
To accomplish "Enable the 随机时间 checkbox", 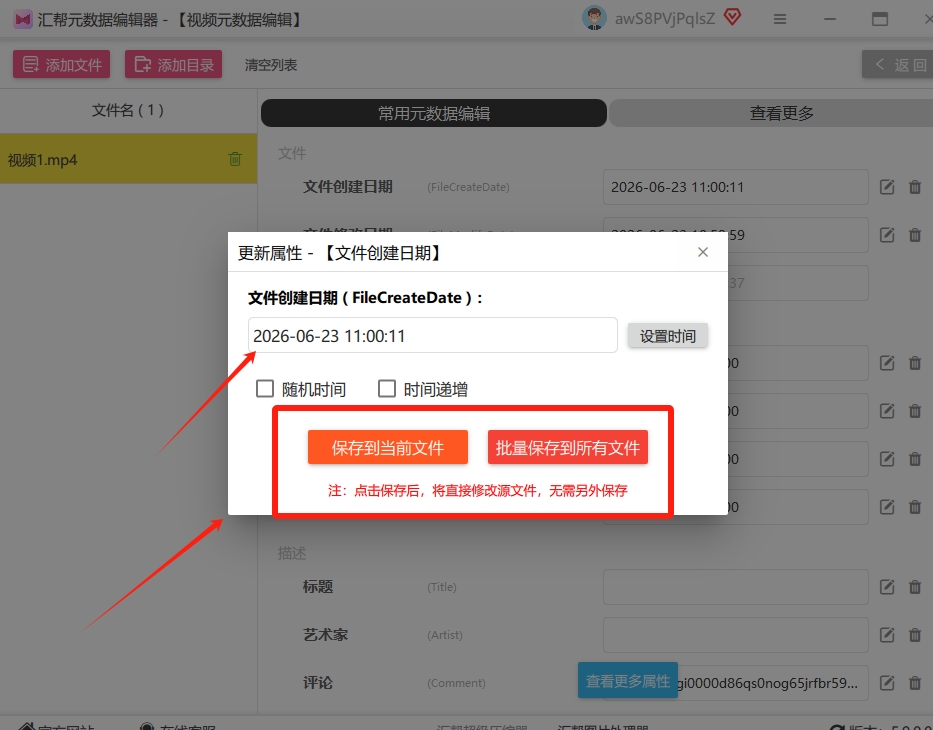I will click(264, 389).
